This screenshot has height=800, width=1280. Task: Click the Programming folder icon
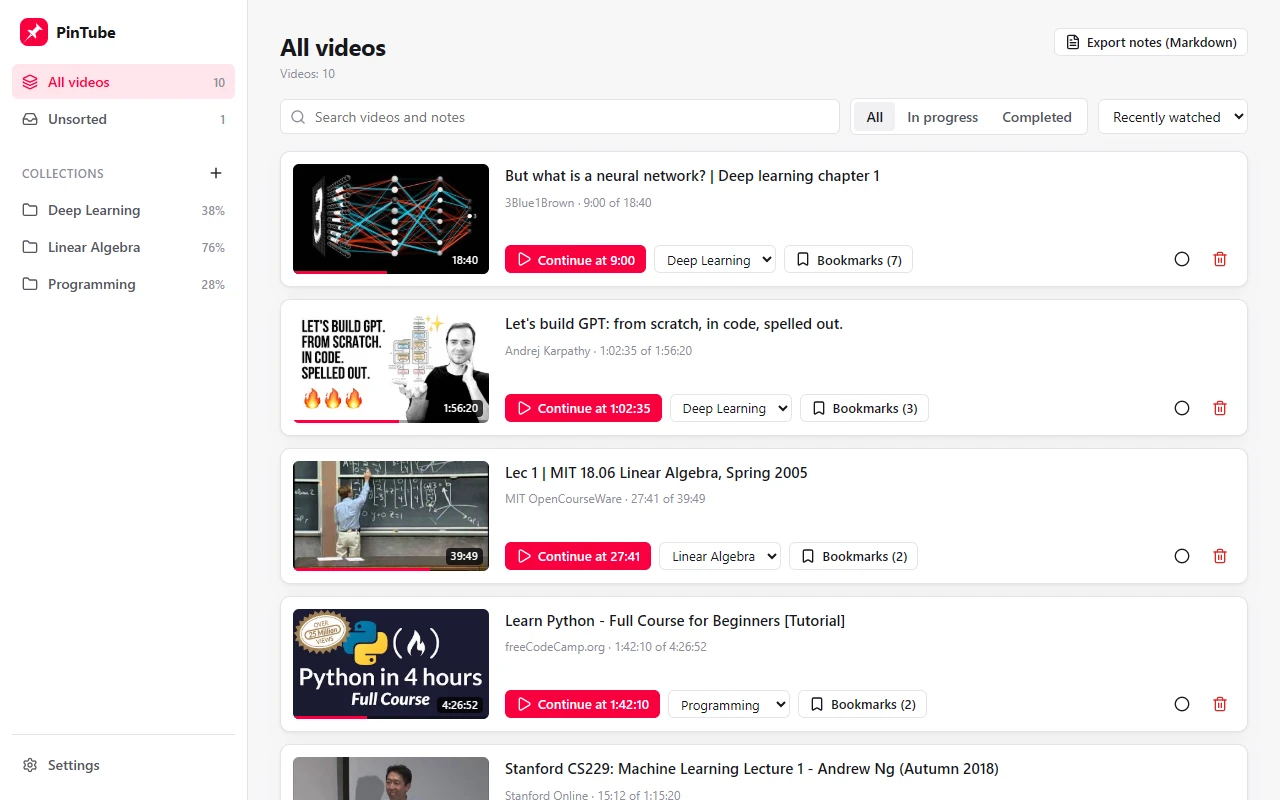click(30, 284)
